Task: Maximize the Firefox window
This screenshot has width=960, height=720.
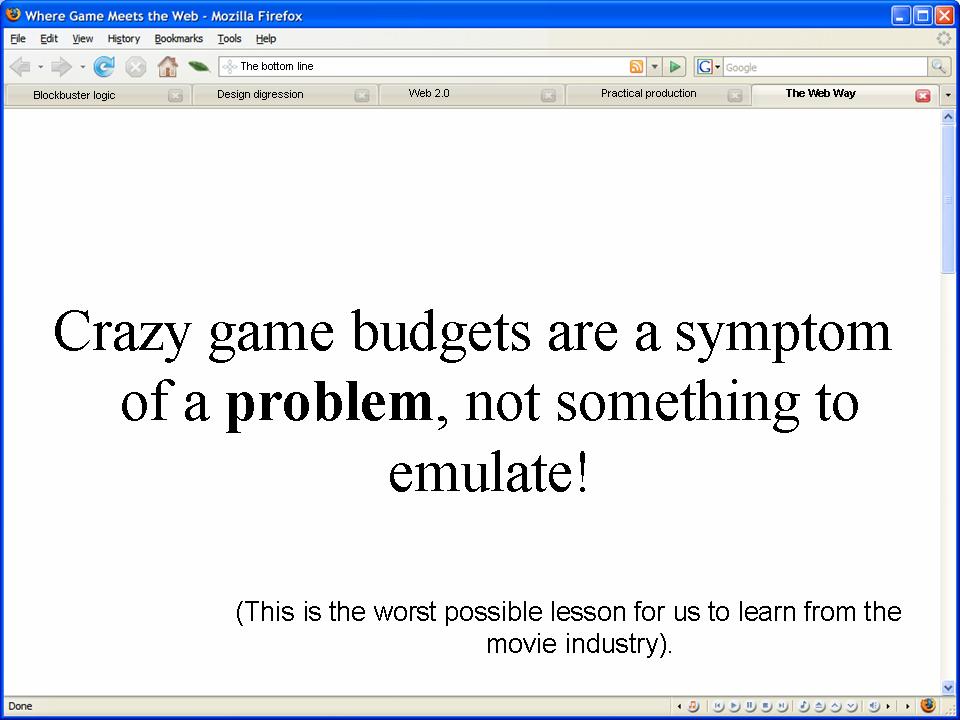Action: [923, 15]
